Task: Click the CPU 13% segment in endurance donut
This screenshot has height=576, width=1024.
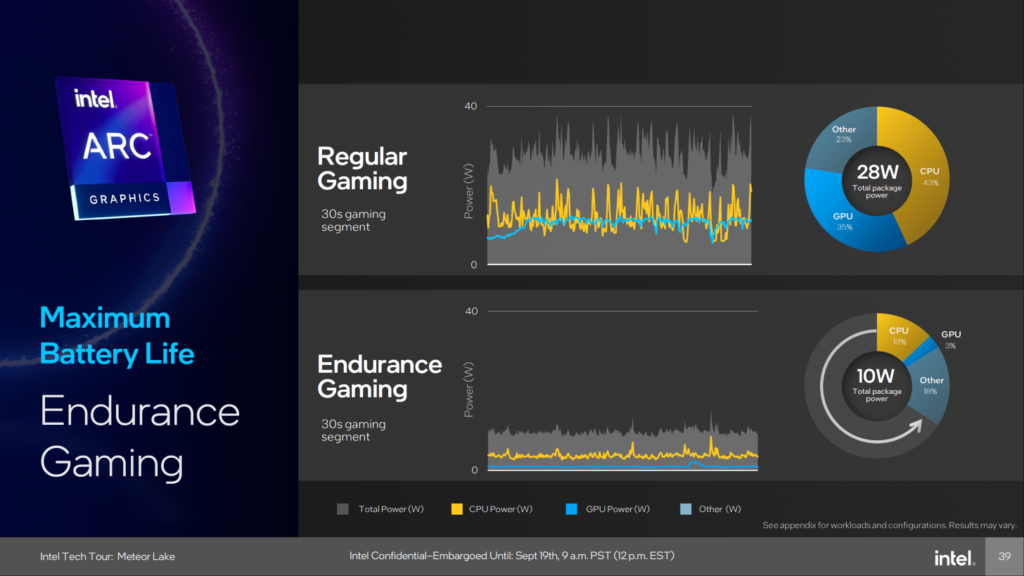Action: pos(900,334)
